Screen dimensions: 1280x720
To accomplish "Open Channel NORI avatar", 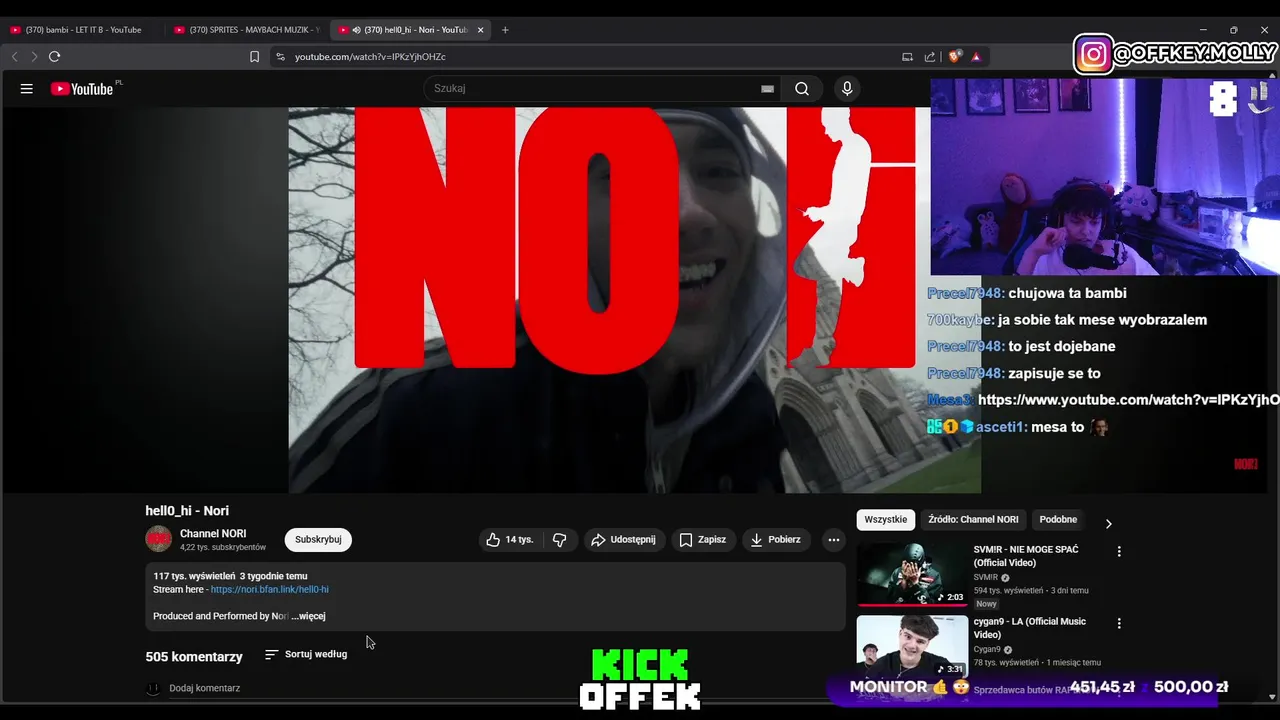I will (159, 539).
